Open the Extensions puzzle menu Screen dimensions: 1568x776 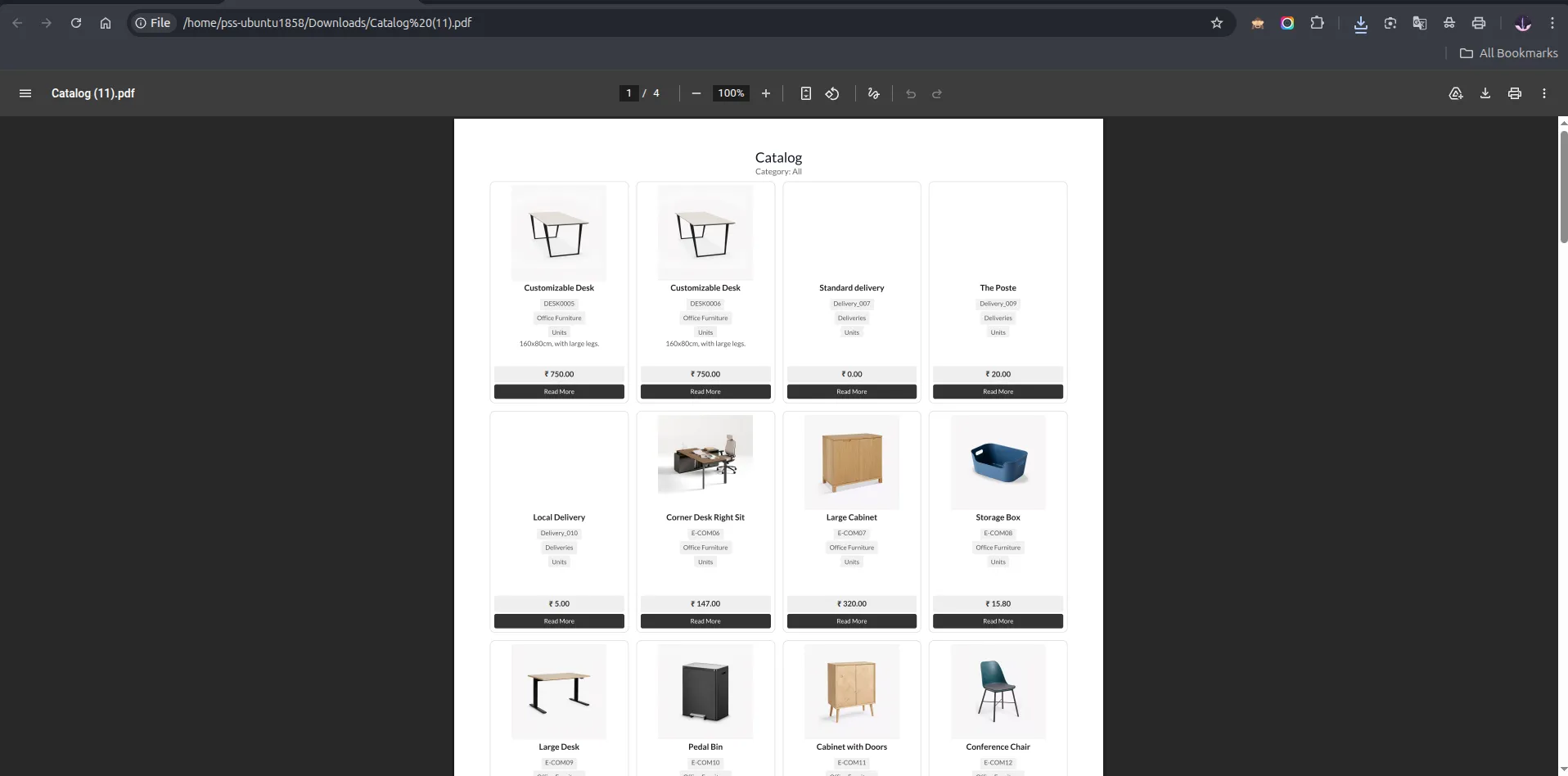(x=1317, y=23)
